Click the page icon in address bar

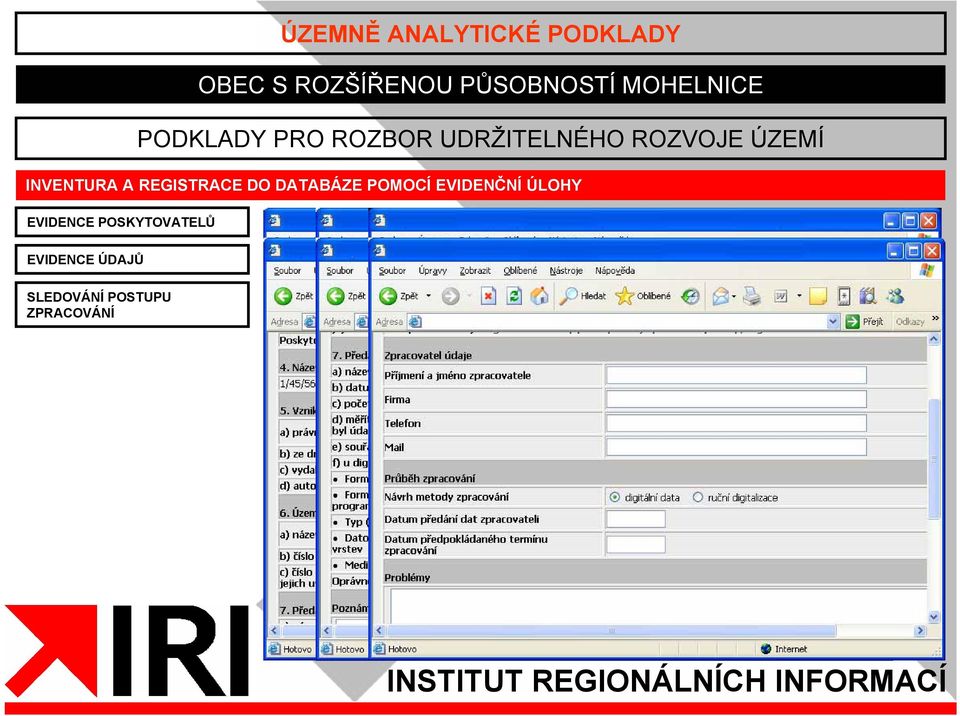pyautogui.click(x=415, y=322)
